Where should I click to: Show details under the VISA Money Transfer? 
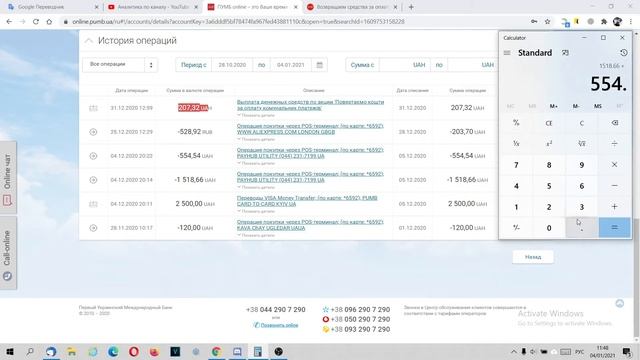click(256, 211)
